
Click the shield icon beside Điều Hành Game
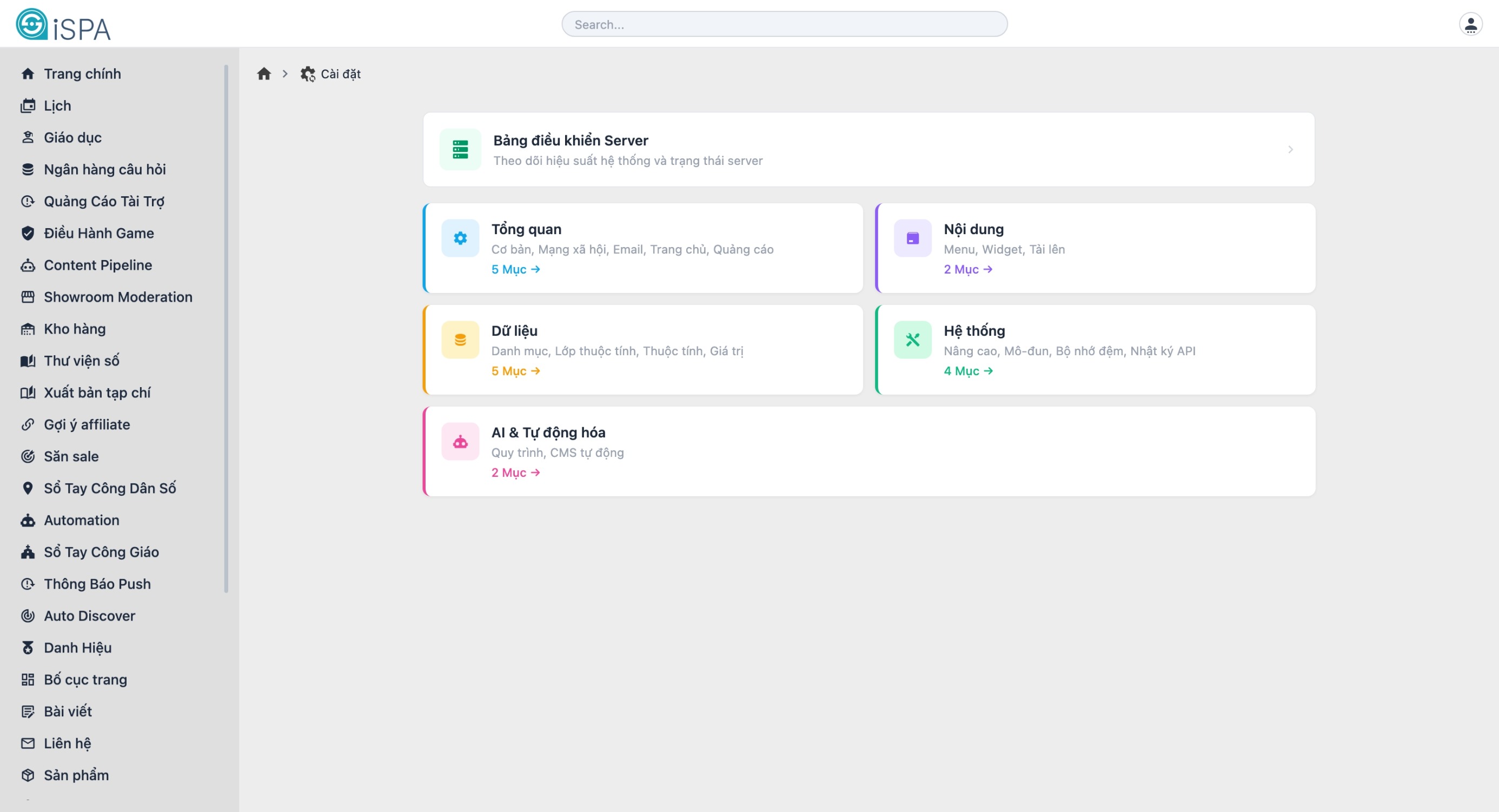(28, 233)
